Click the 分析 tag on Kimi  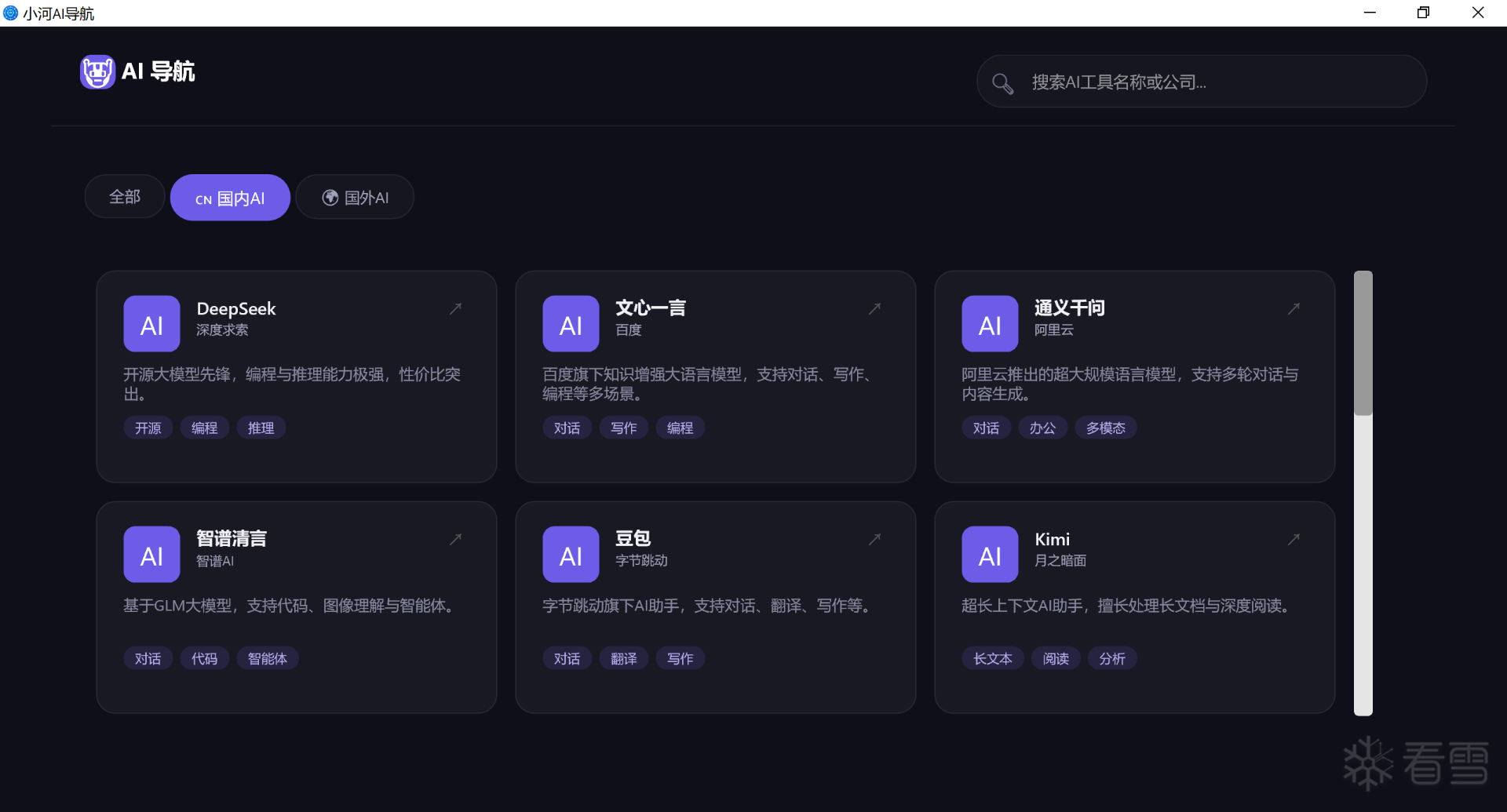[x=1112, y=658]
